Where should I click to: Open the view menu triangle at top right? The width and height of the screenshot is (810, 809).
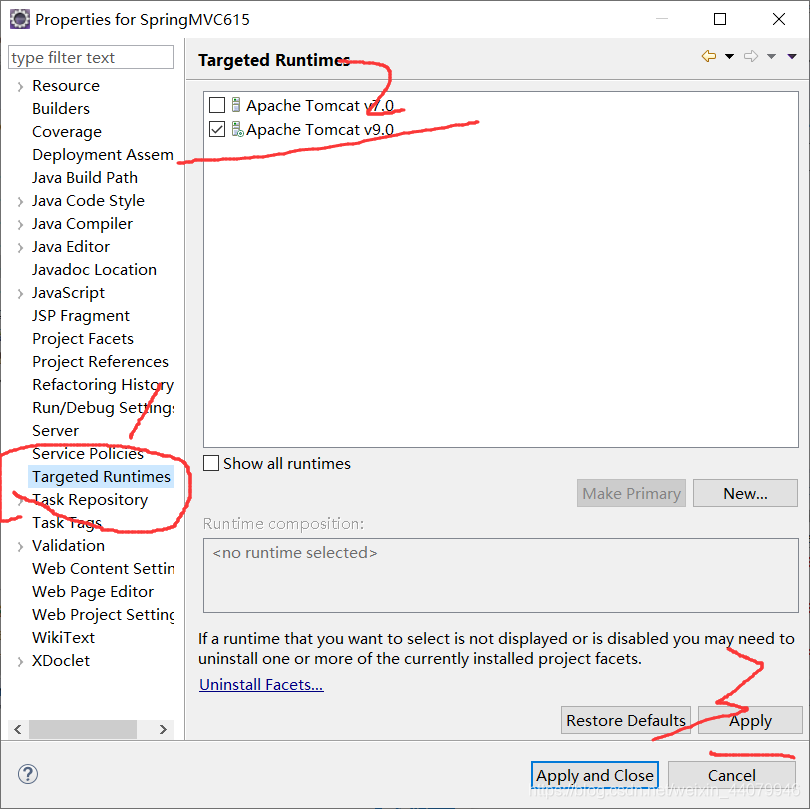(791, 56)
